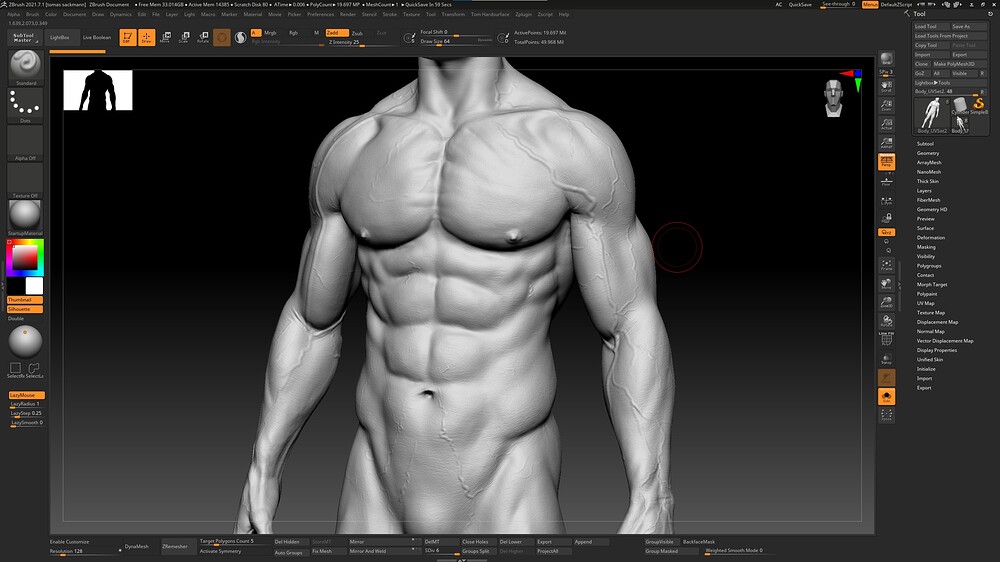Open the Transform menu
This screenshot has height=562, width=1000.
pos(453,14)
